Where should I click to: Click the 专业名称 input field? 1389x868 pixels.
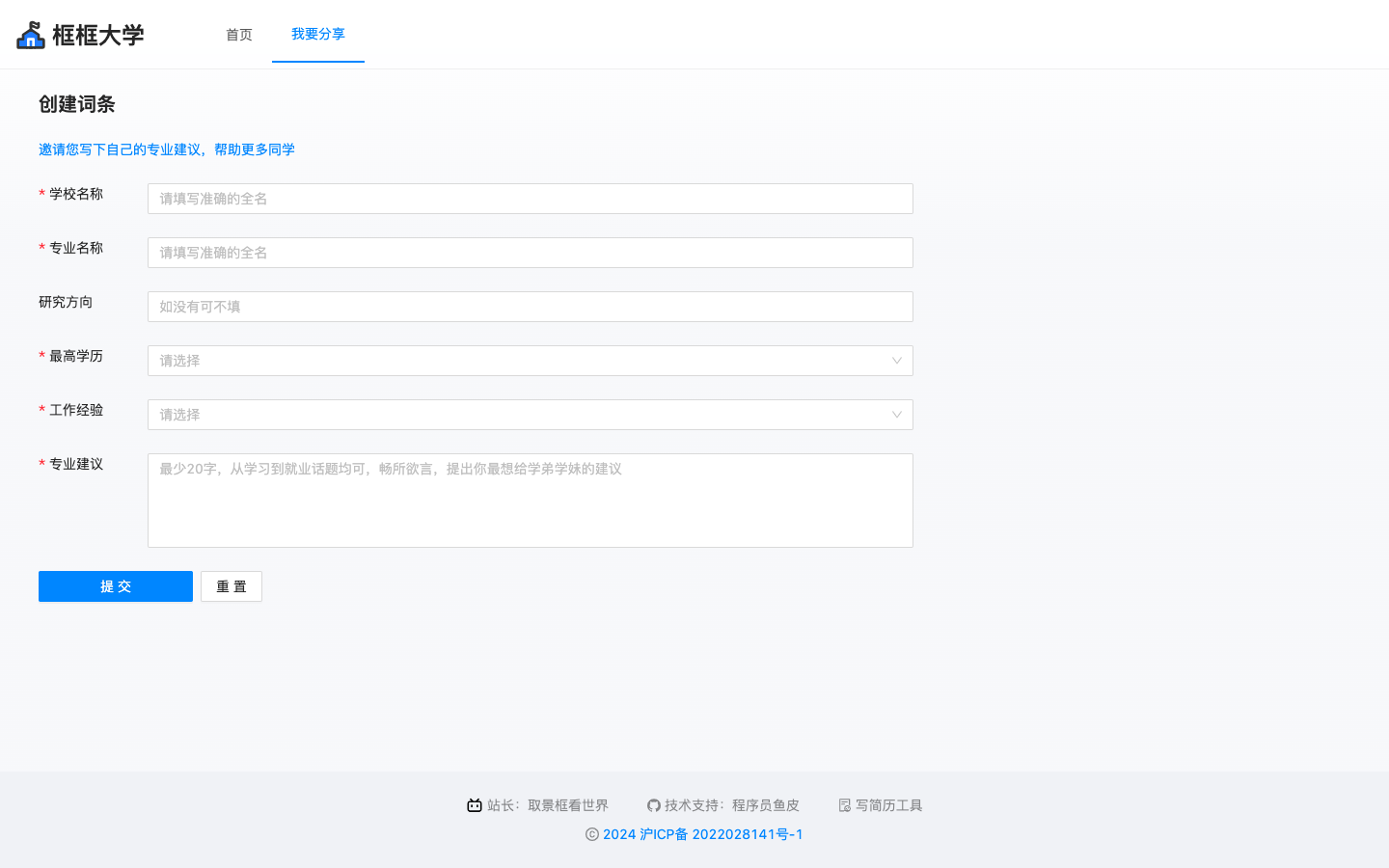(x=531, y=253)
